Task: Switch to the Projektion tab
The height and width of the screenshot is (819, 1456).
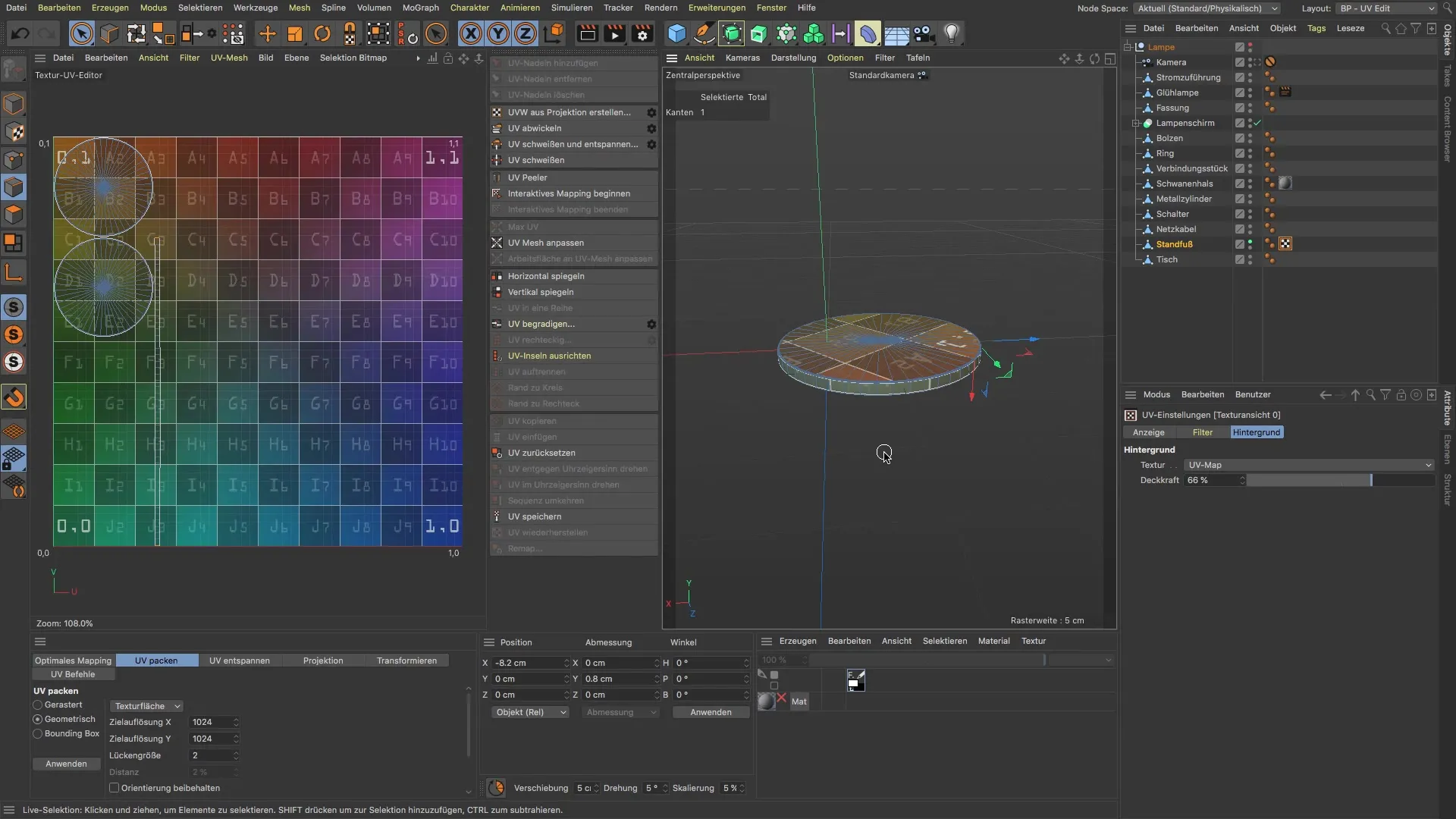Action: click(x=323, y=661)
